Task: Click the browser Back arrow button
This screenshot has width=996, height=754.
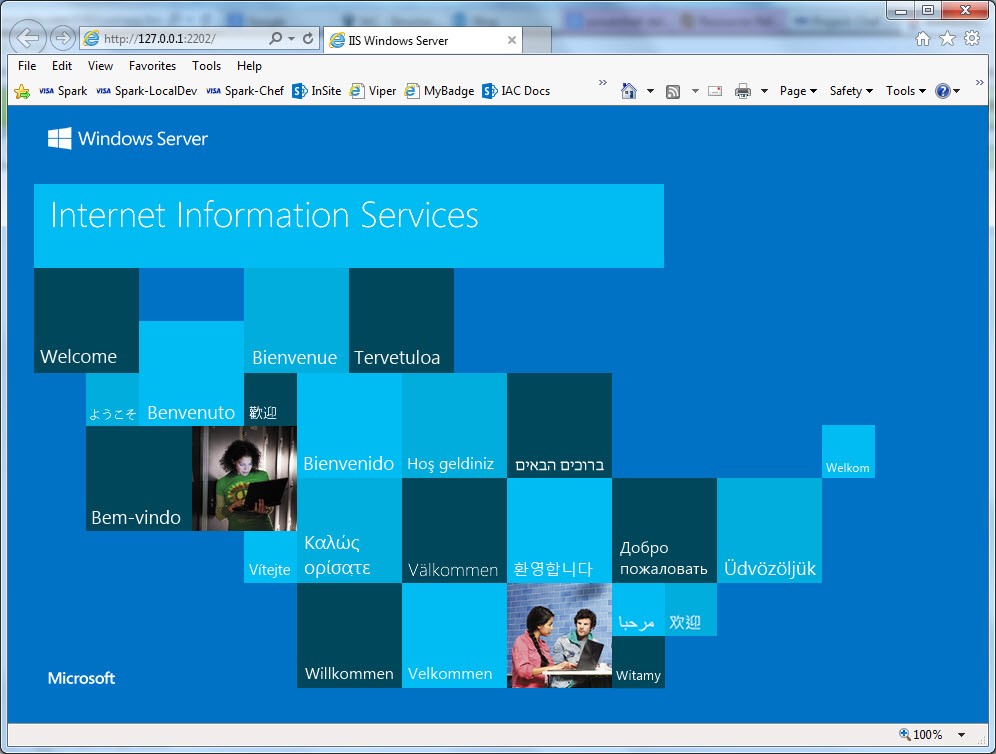Action: pyautogui.click(x=29, y=39)
